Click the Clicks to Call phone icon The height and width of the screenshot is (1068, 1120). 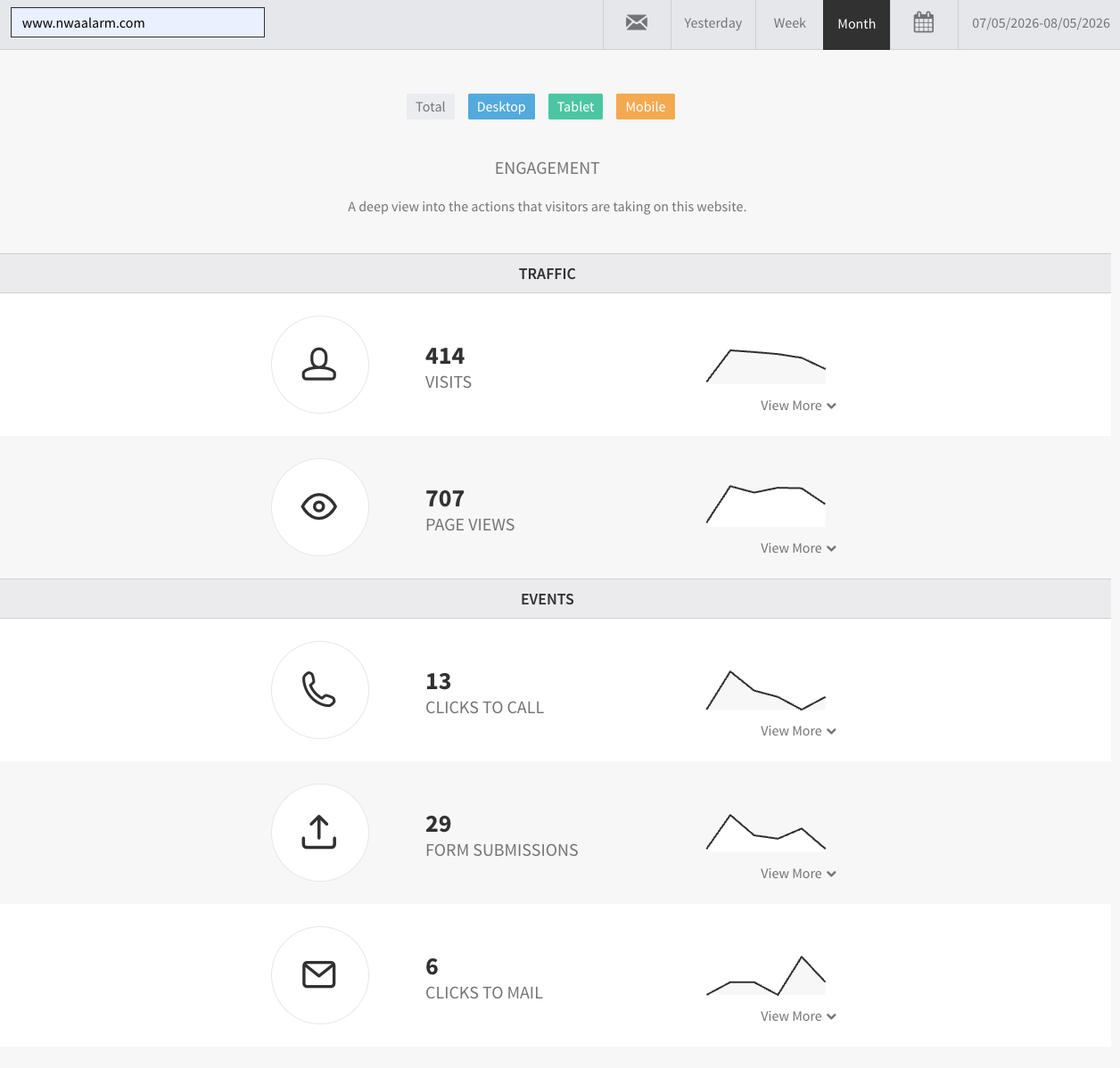319,690
